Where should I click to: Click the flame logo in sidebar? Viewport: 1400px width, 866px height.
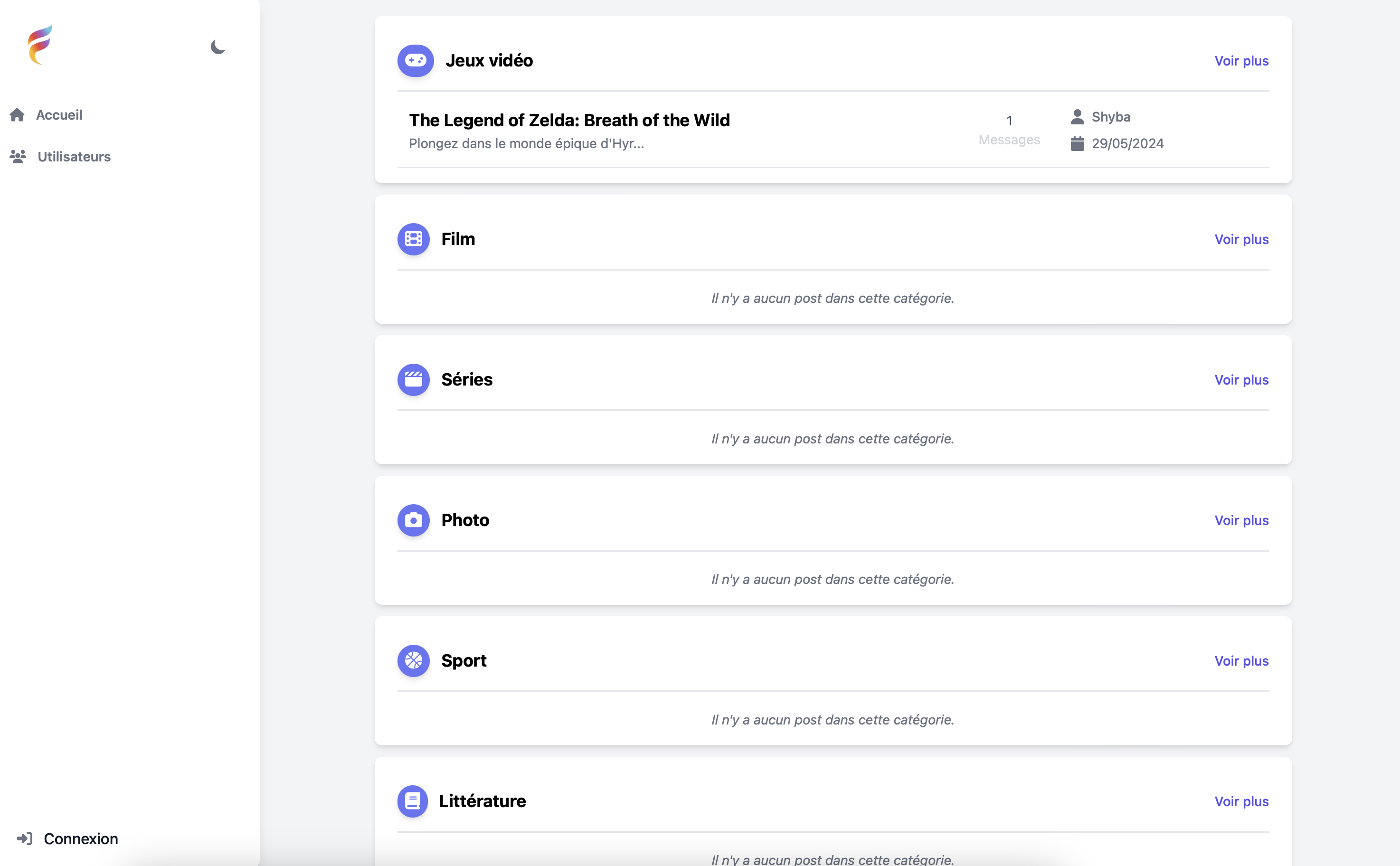coord(39,45)
